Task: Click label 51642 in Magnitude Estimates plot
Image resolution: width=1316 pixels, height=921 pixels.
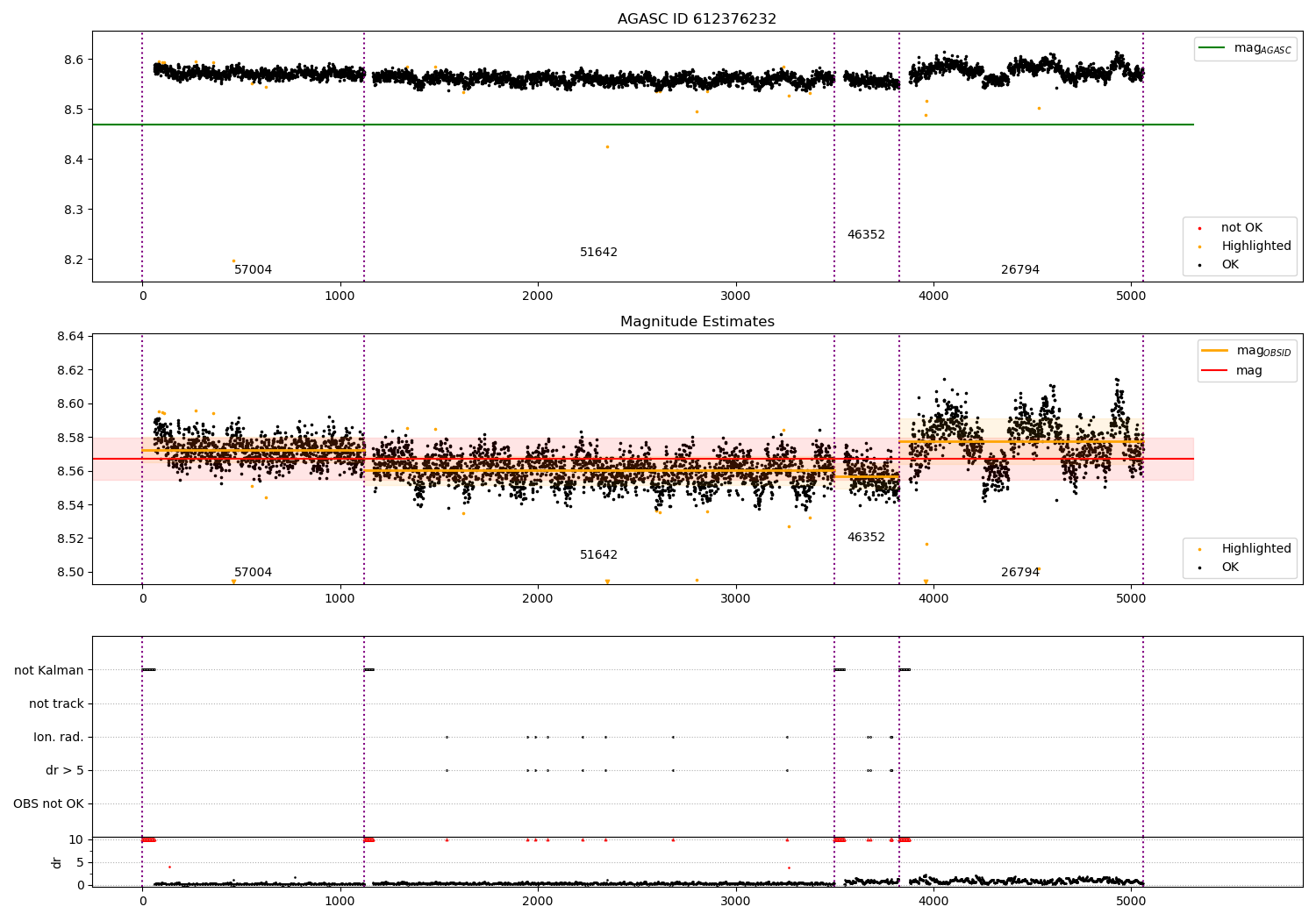Action: click(x=598, y=554)
